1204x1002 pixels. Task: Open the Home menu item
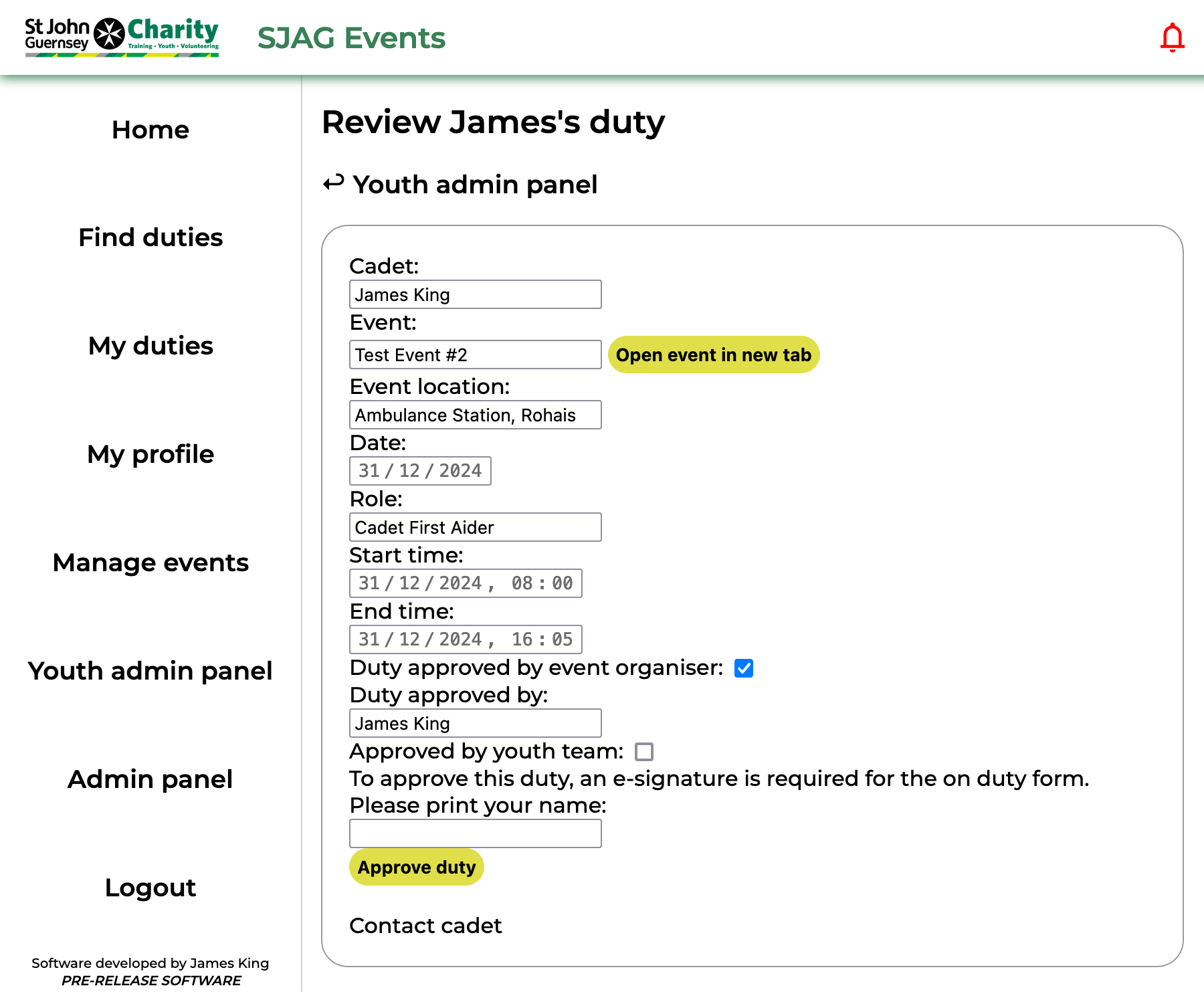pos(150,130)
